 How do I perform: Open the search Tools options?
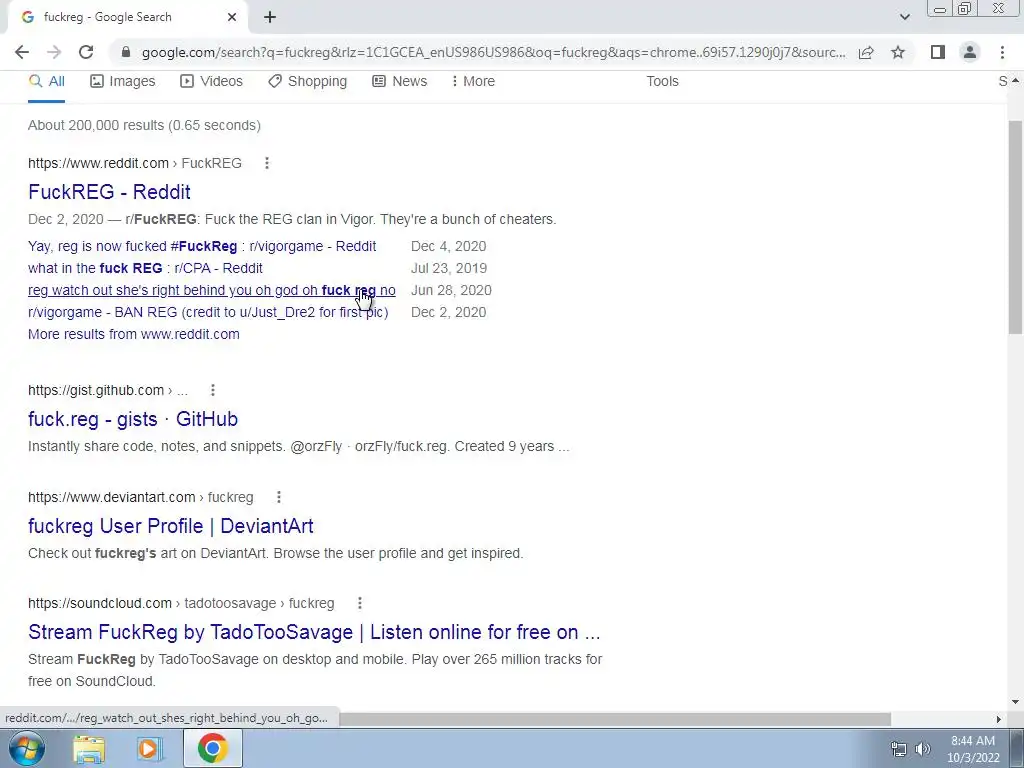[662, 82]
